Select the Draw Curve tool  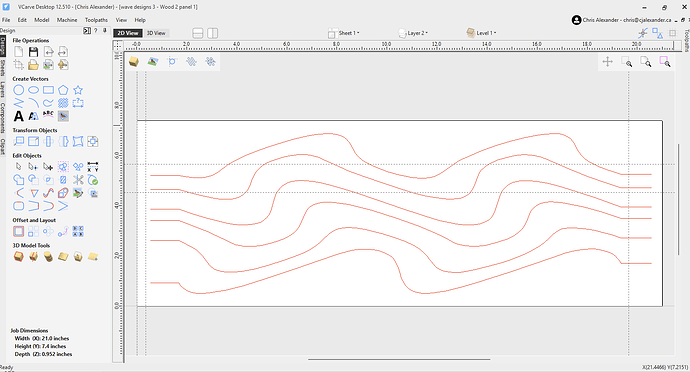click(x=48, y=103)
